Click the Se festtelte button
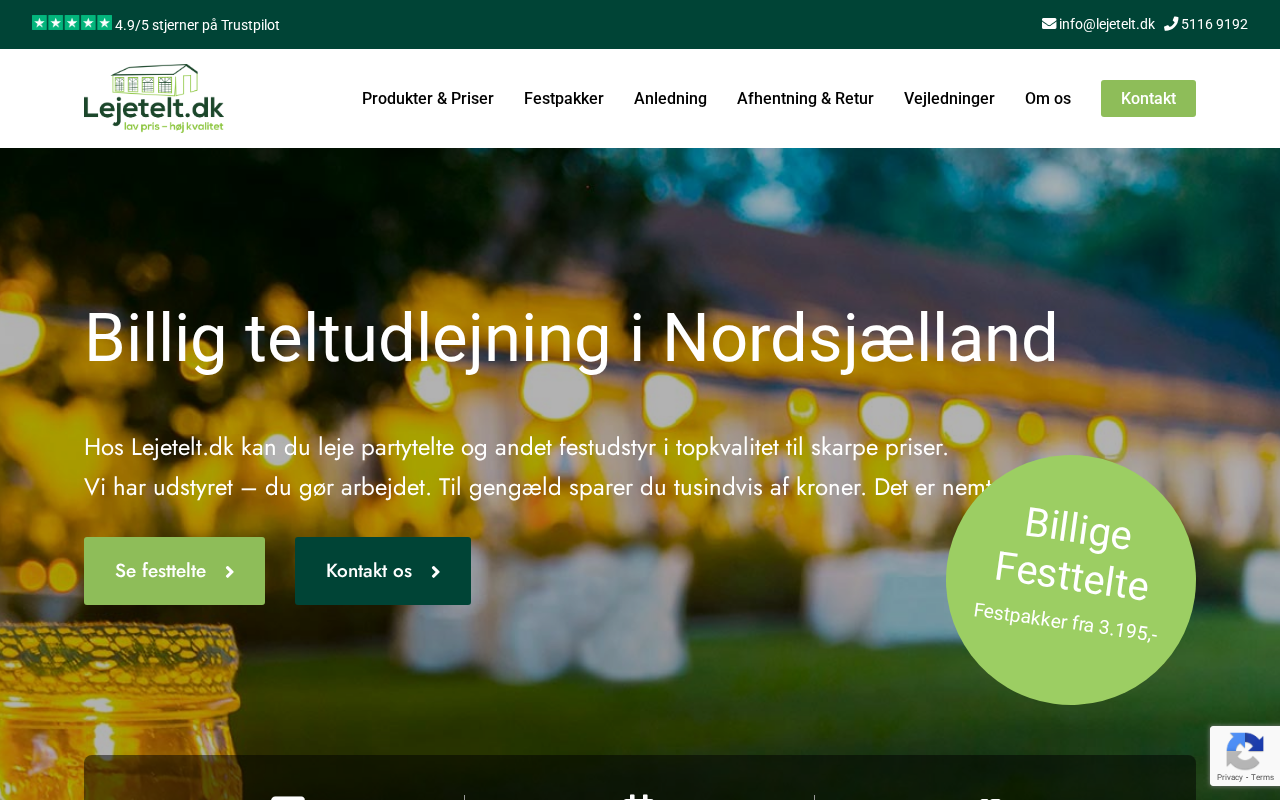 [174, 571]
